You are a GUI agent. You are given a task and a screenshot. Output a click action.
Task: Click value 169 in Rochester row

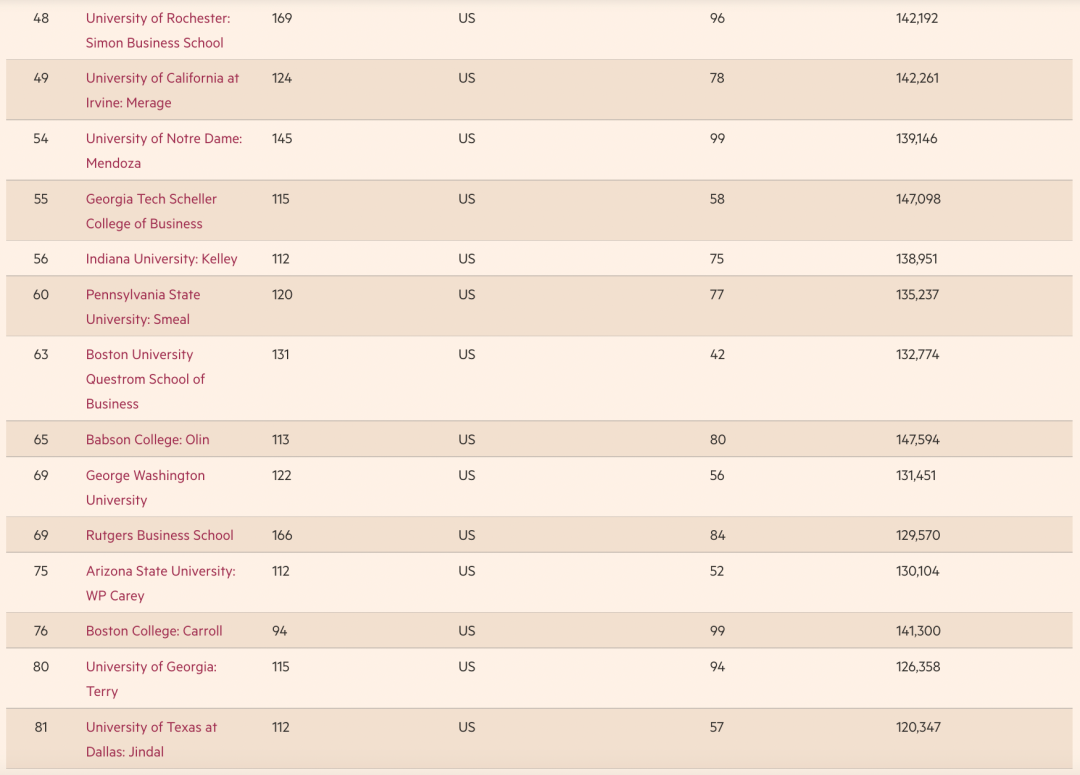click(x=282, y=18)
